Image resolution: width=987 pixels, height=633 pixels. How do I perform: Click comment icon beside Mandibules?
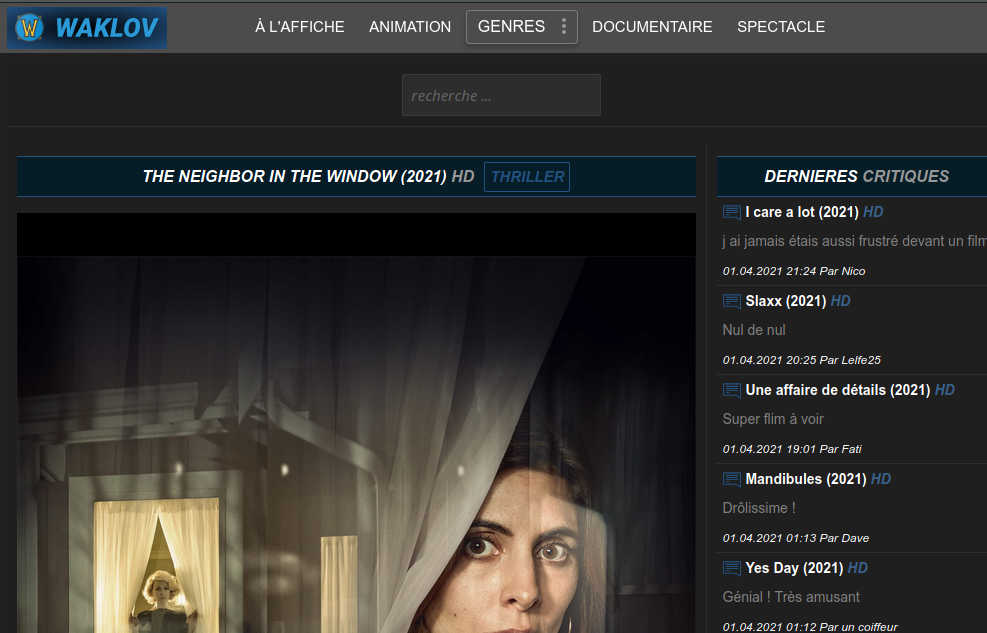[x=732, y=480]
